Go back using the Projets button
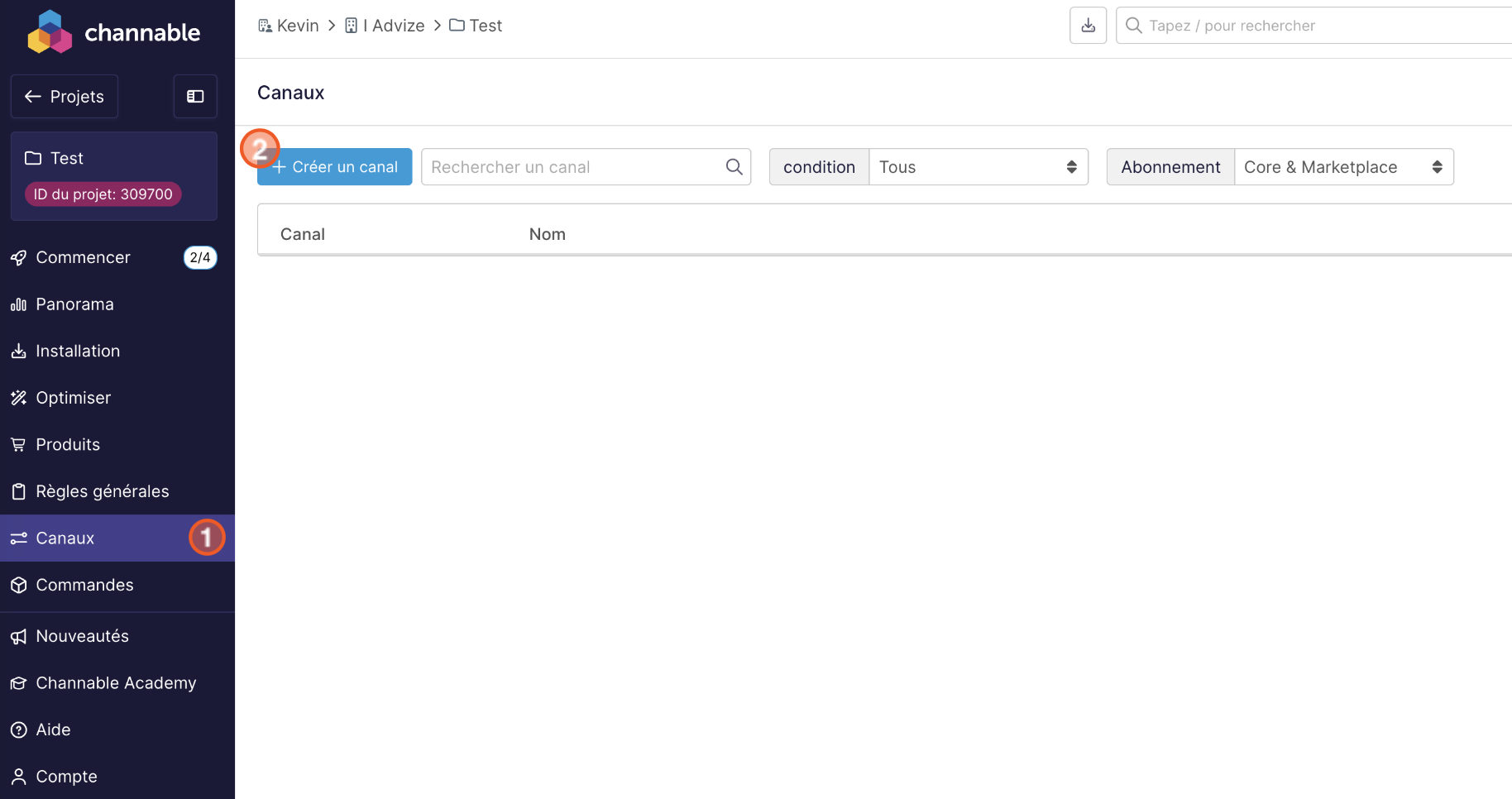 click(x=65, y=97)
